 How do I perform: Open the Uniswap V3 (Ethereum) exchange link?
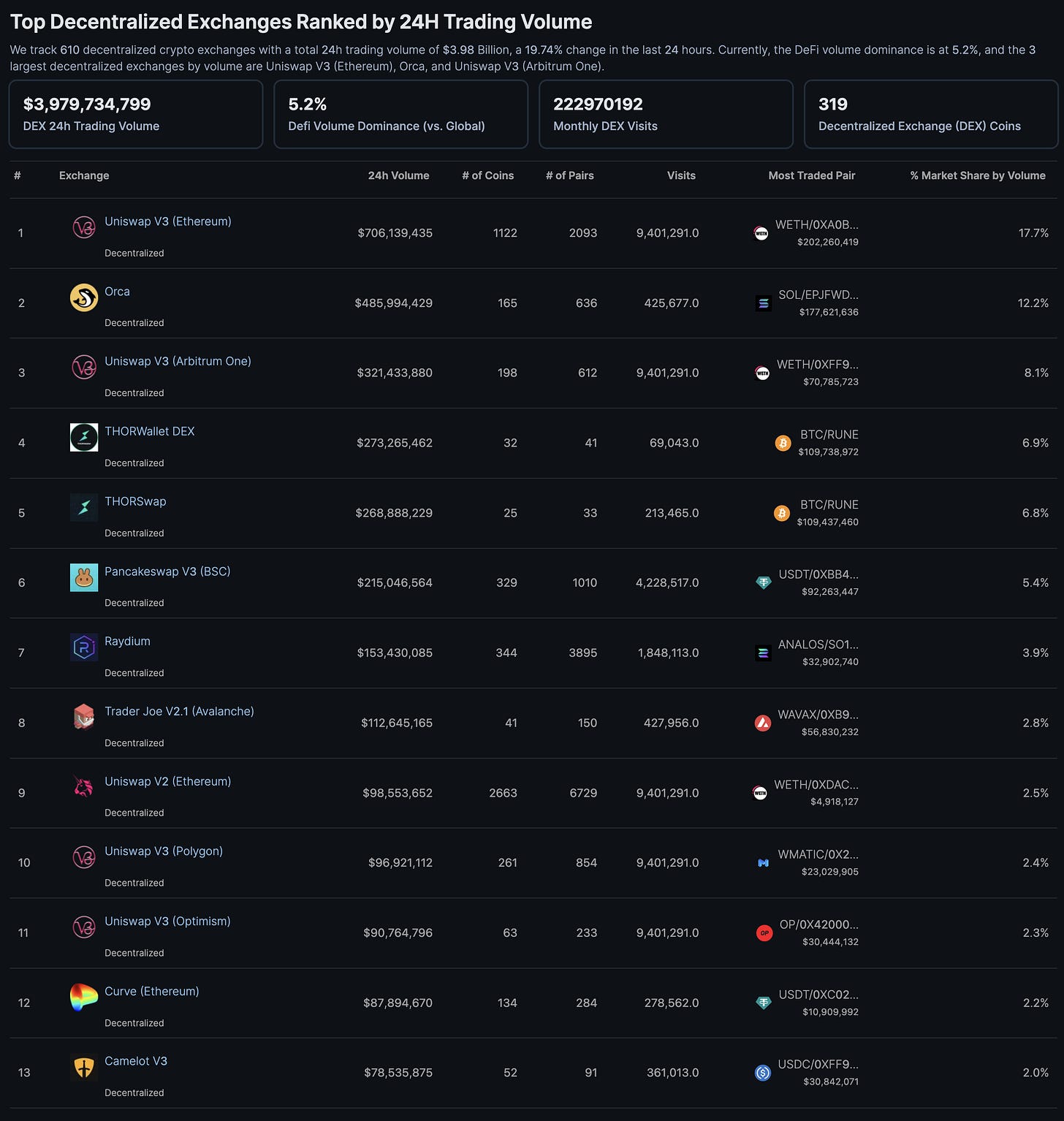pyautogui.click(x=168, y=221)
